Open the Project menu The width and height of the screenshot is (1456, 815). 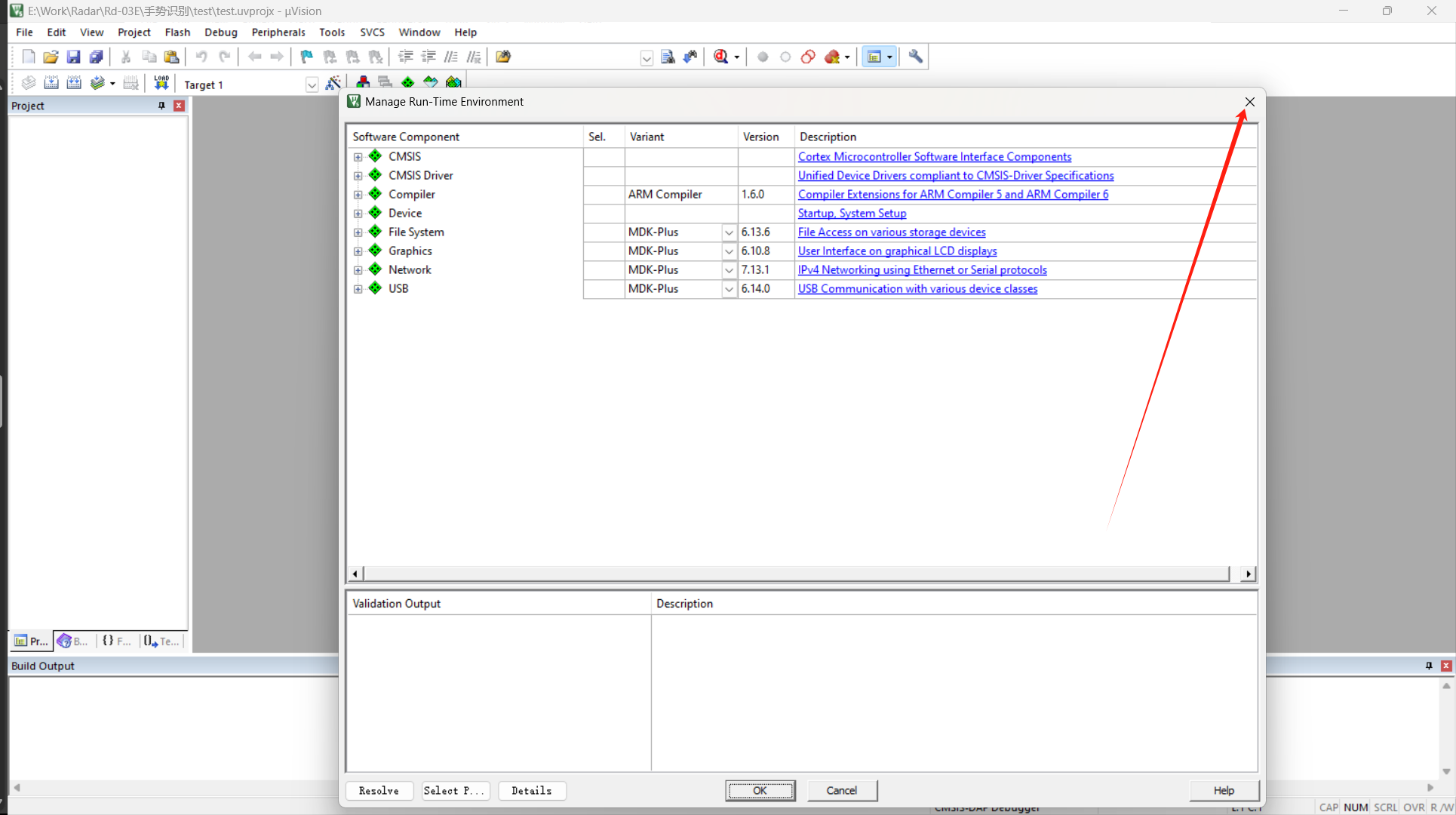134,32
